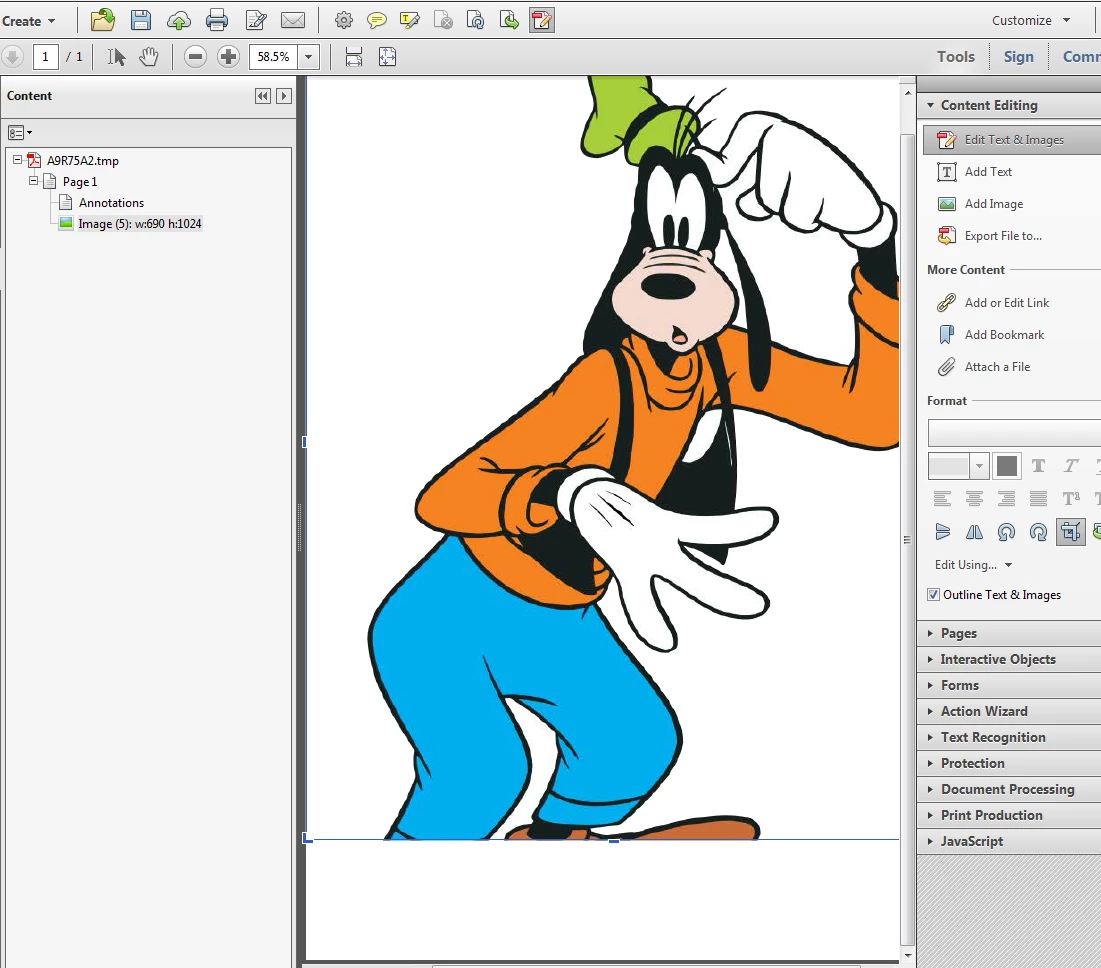This screenshot has width=1101, height=968.
Task: Click the Add Text tool icon
Action: coord(946,172)
